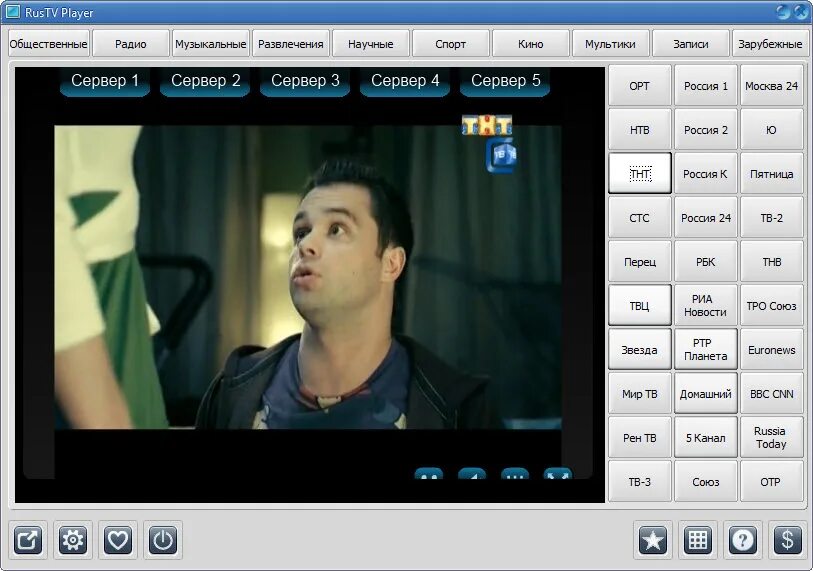Open the Euronews channel

tap(772, 350)
